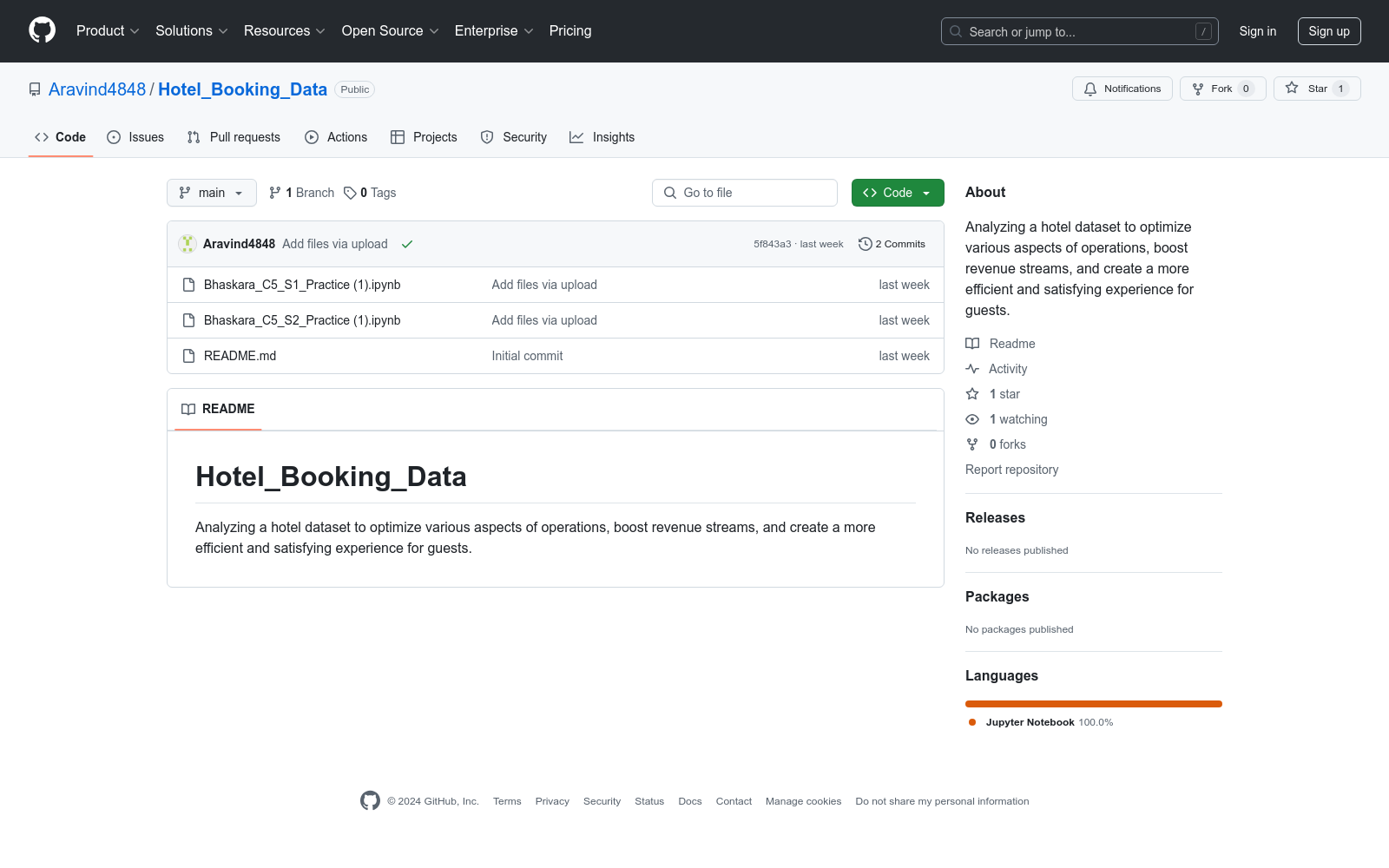The width and height of the screenshot is (1389, 868).
Task: Open the green Code dropdown
Action: pyautogui.click(x=898, y=193)
